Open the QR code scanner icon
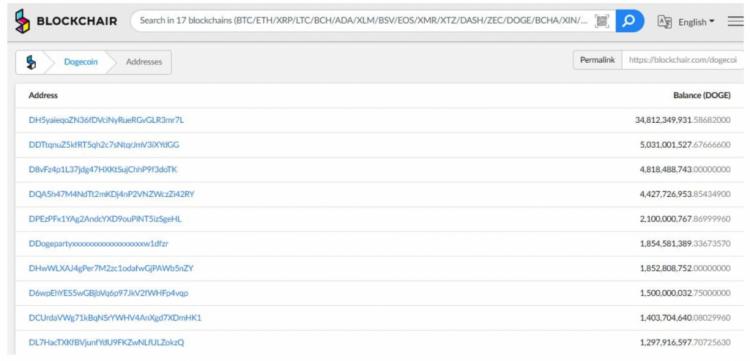The height and width of the screenshot is (361, 750). point(602,21)
